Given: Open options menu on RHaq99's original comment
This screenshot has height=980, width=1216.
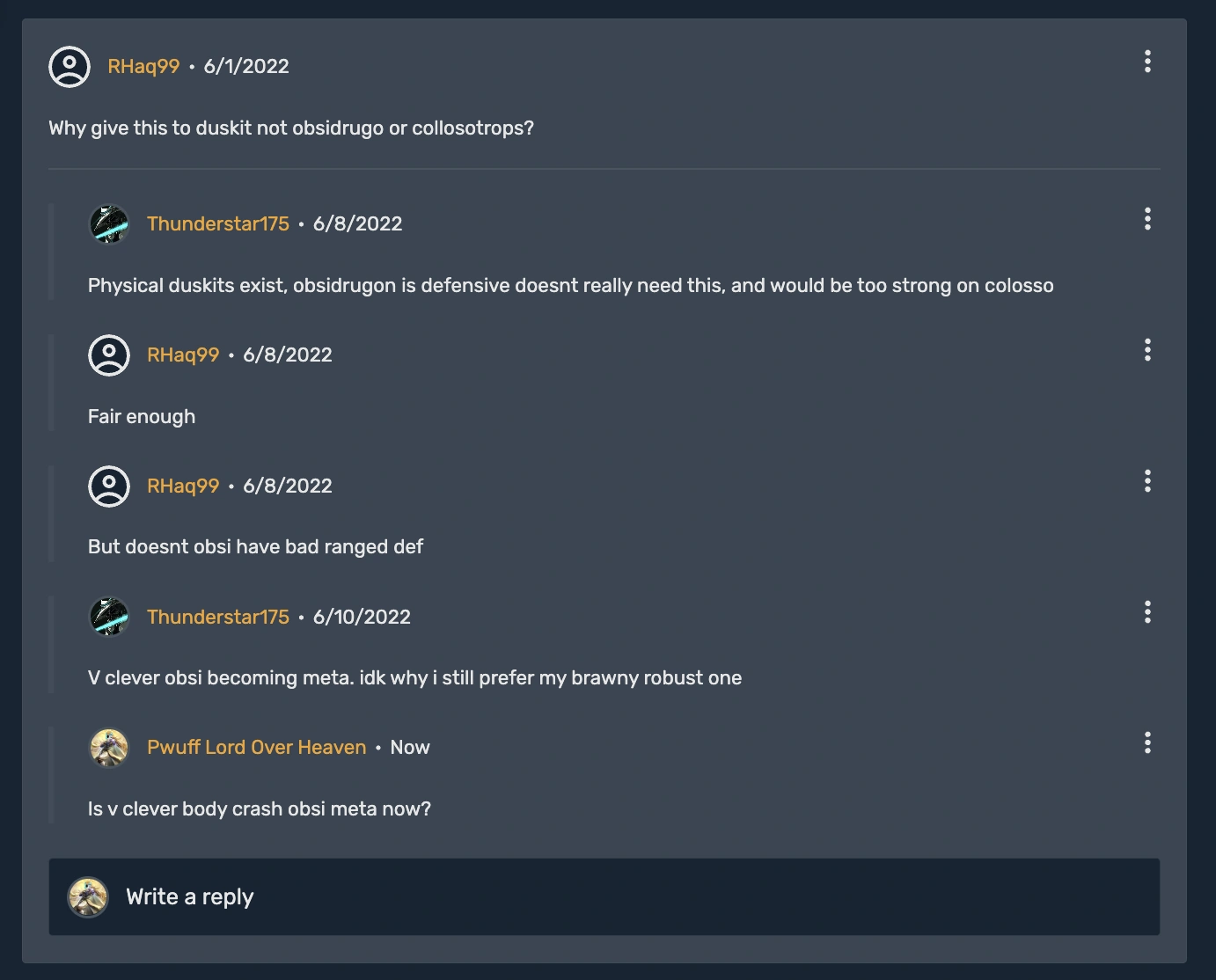Looking at the screenshot, I should tap(1147, 62).
